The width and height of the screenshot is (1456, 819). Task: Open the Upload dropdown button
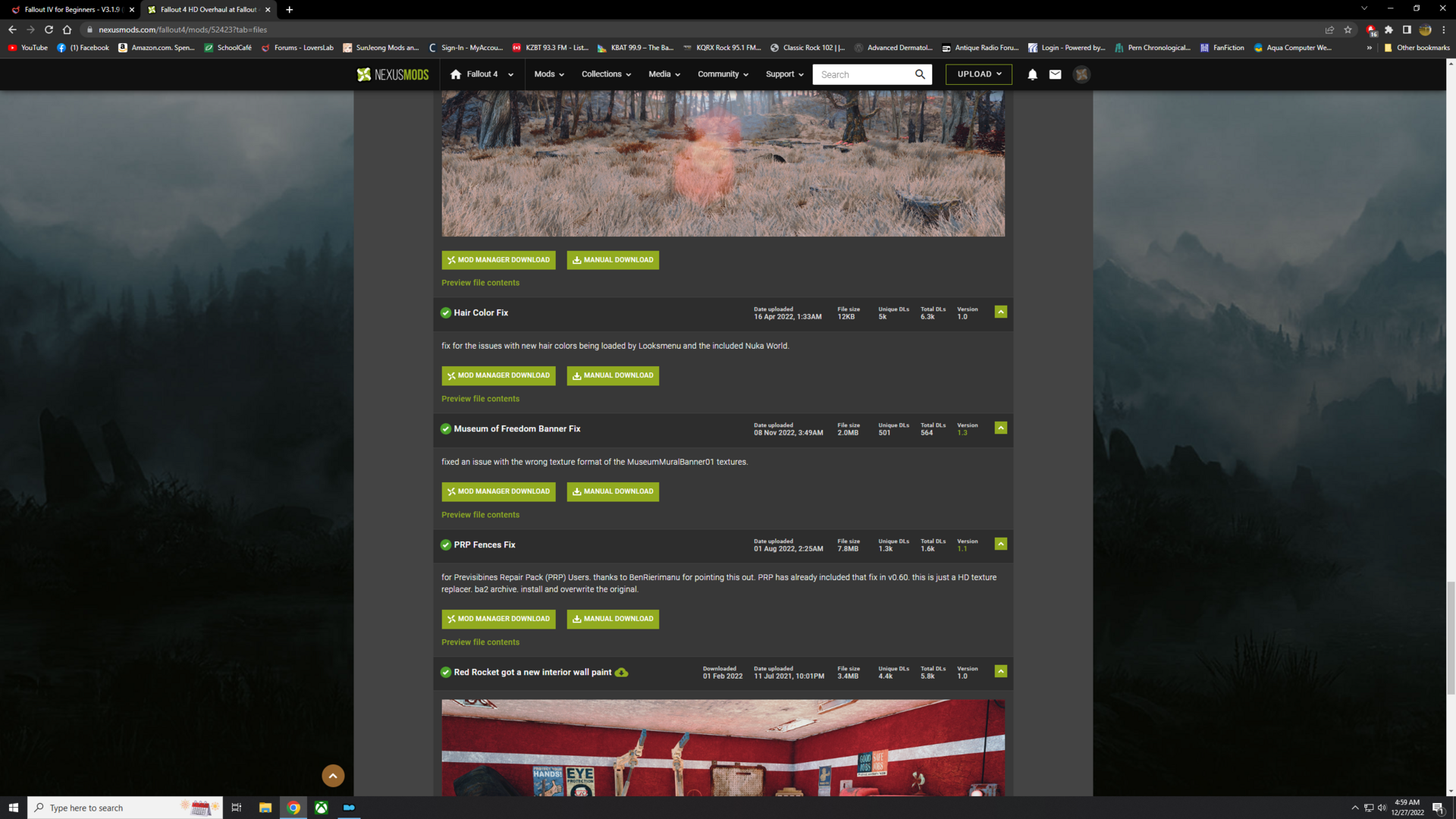[978, 74]
